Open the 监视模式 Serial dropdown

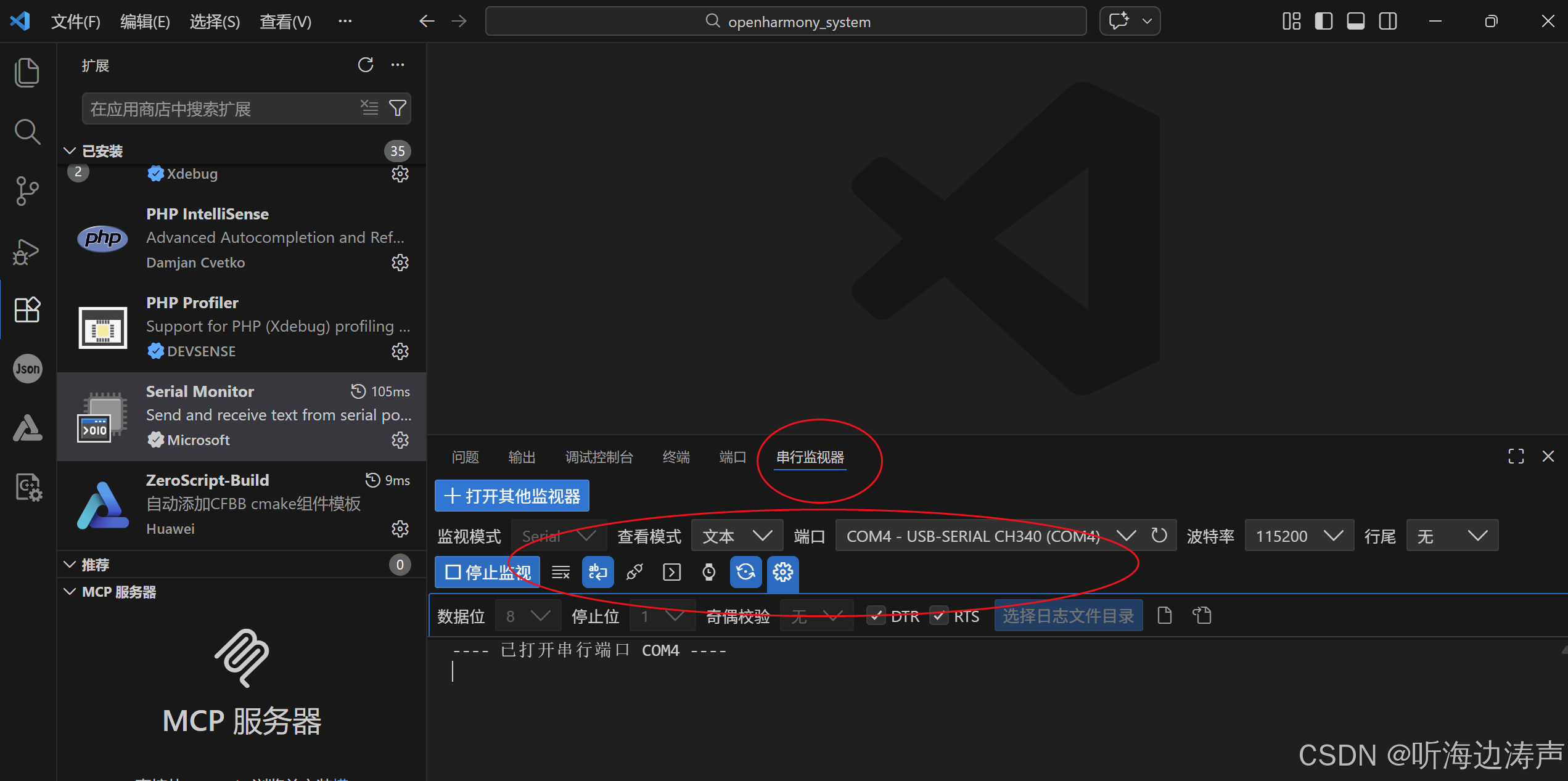pyautogui.click(x=559, y=536)
